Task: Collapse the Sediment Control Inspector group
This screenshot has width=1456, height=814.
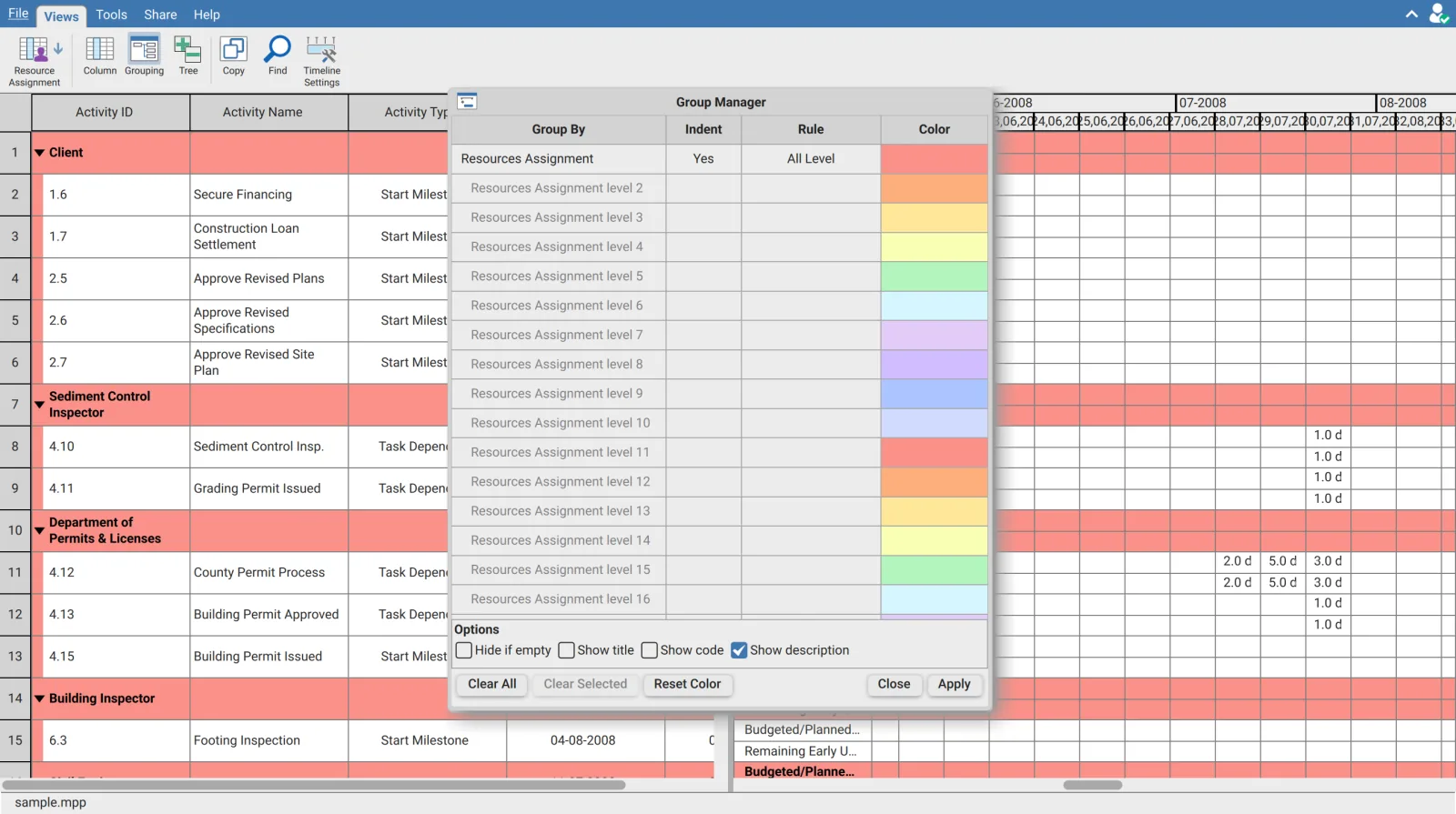Action: [39, 405]
